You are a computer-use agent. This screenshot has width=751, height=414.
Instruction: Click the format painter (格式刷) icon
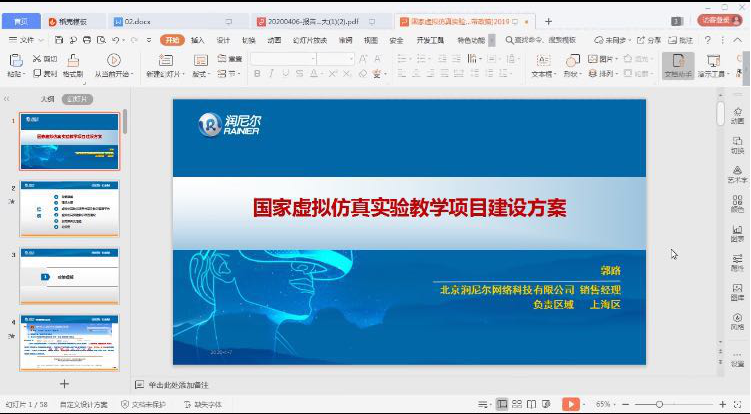point(72,61)
